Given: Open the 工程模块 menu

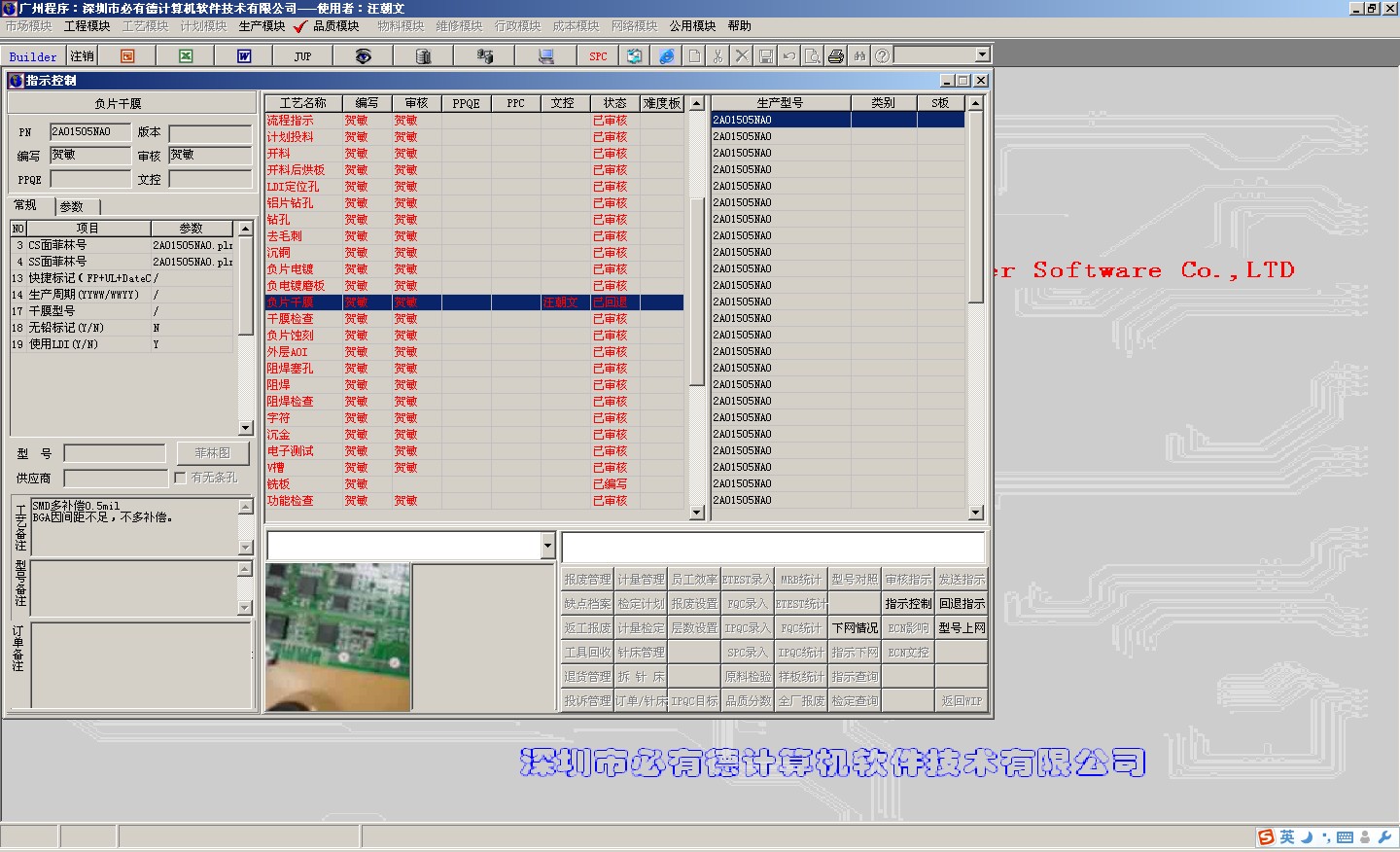Looking at the screenshot, I should [x=87, y=26].
